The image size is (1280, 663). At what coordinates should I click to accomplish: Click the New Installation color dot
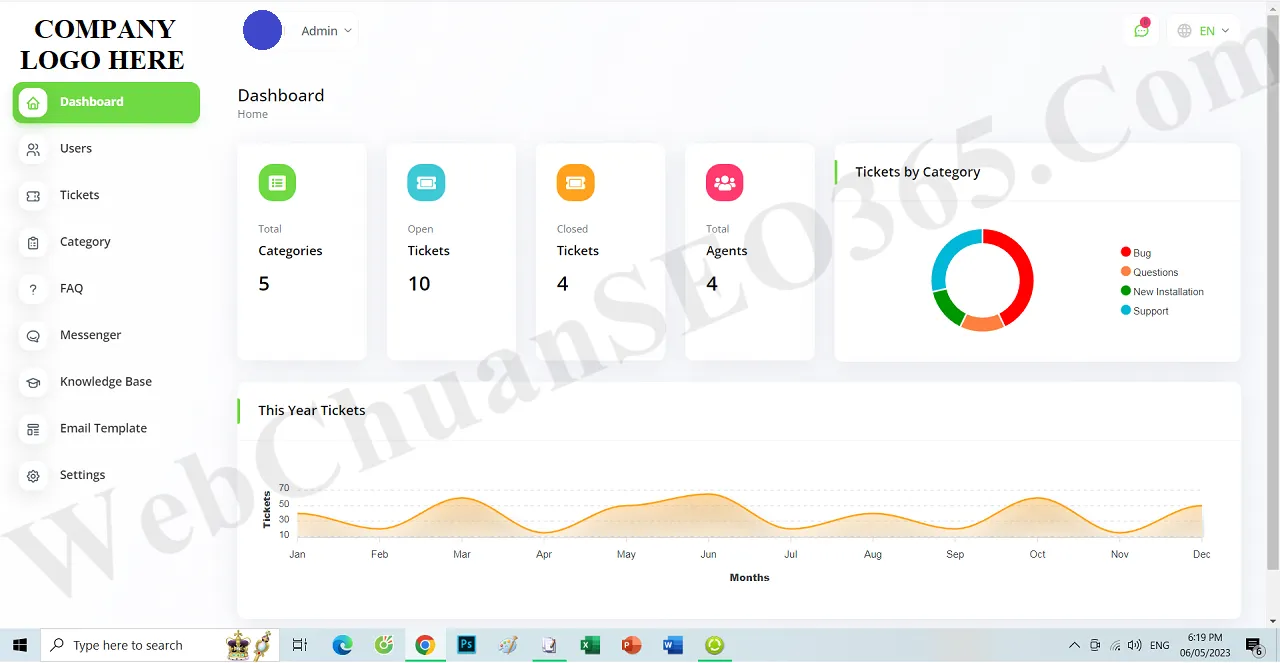click(1126, 292)
